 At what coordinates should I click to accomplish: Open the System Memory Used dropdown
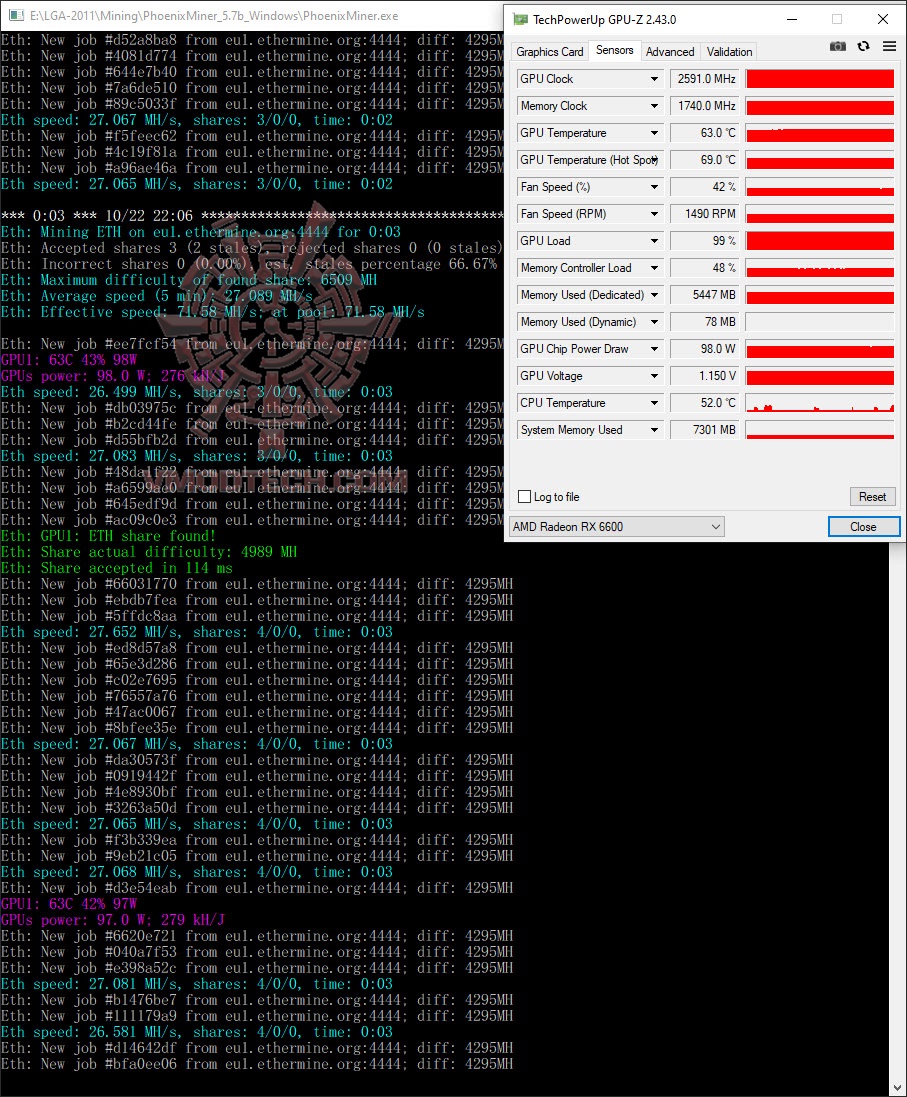pyautogui.click(x=654, y=430)
